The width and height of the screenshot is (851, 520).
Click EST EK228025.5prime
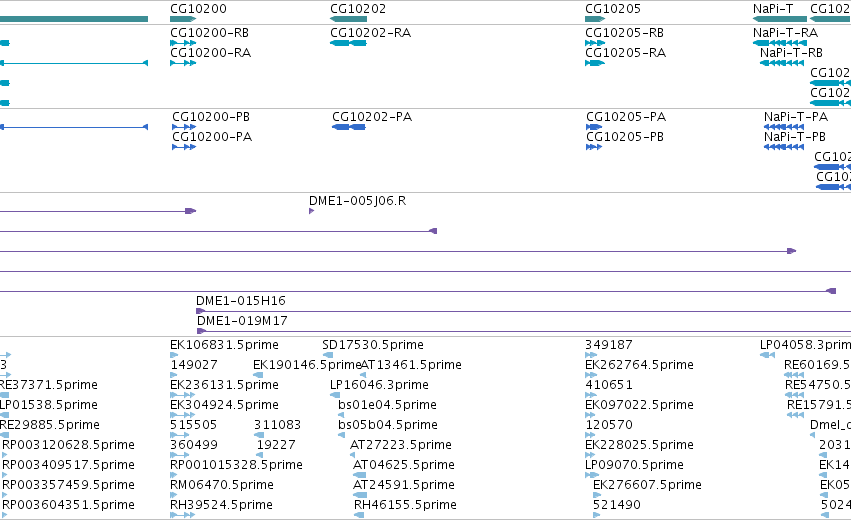pos(639,445)
